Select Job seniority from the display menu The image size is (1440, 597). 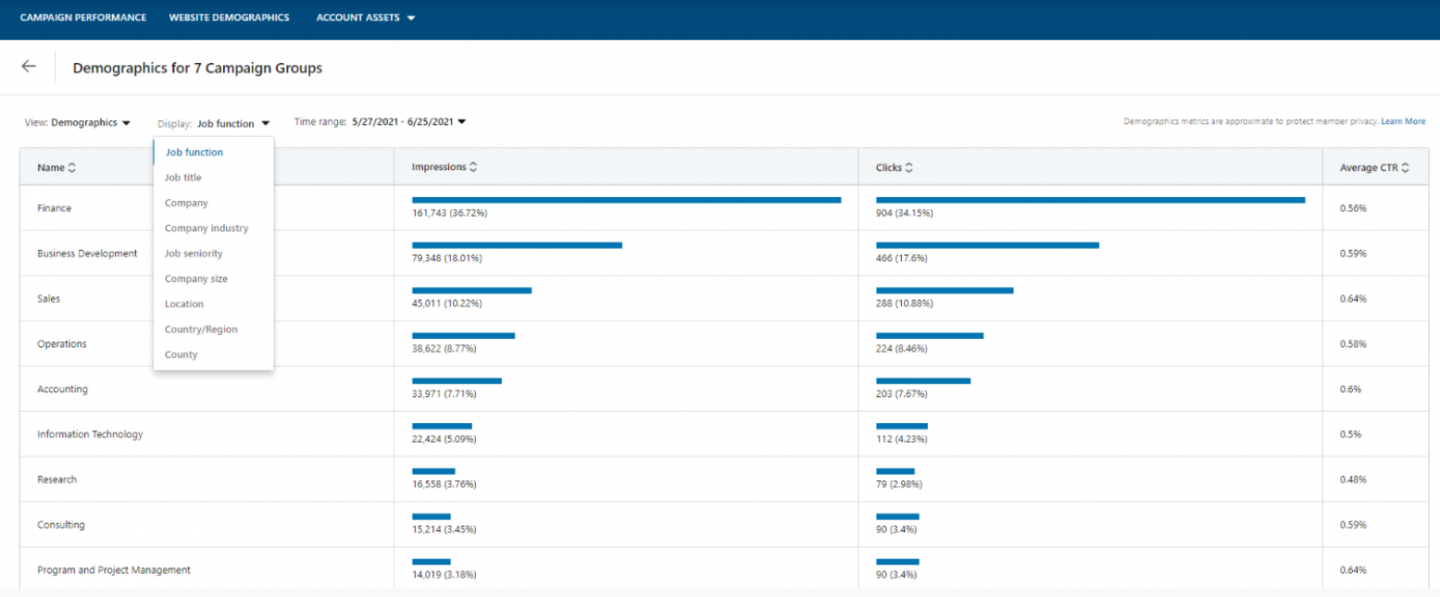point(194,253)
